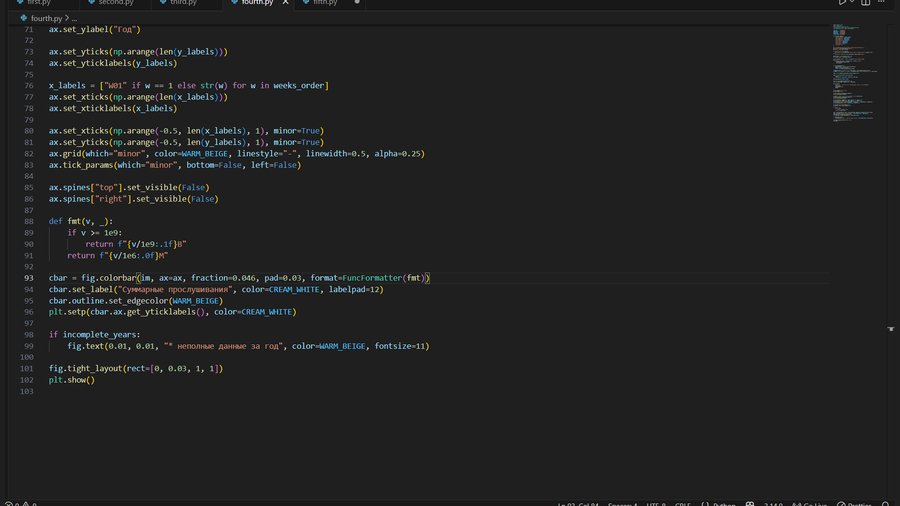The image size is (900, 506).
Task: Click the UTF-8 encoding button
Action: (656, 504)
